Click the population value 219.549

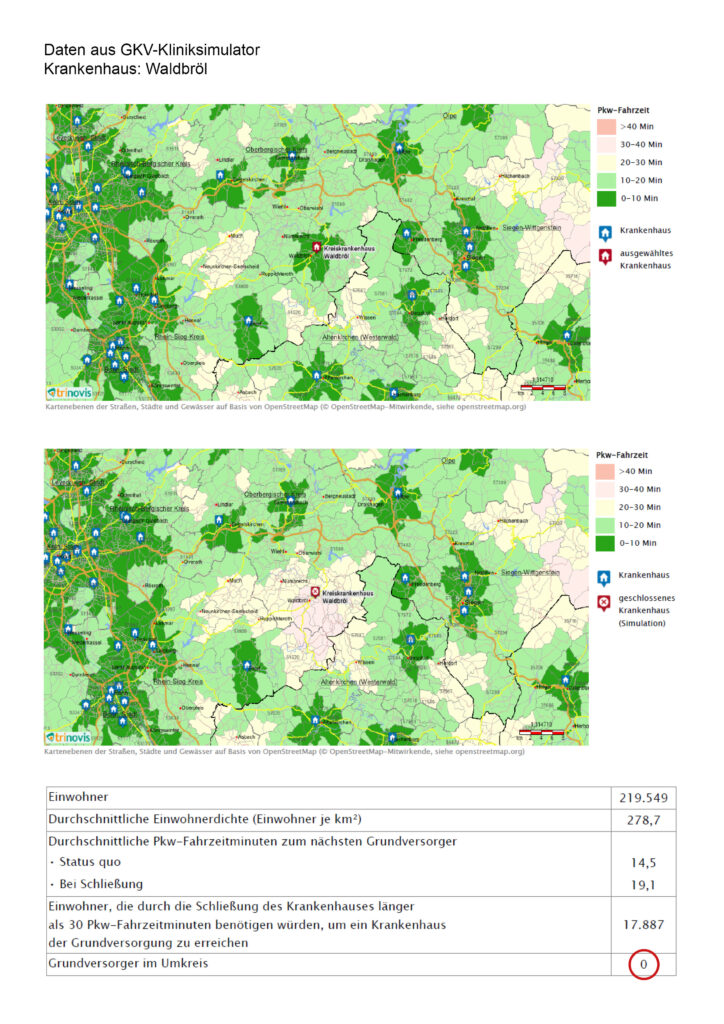click(x=644, y=798)
